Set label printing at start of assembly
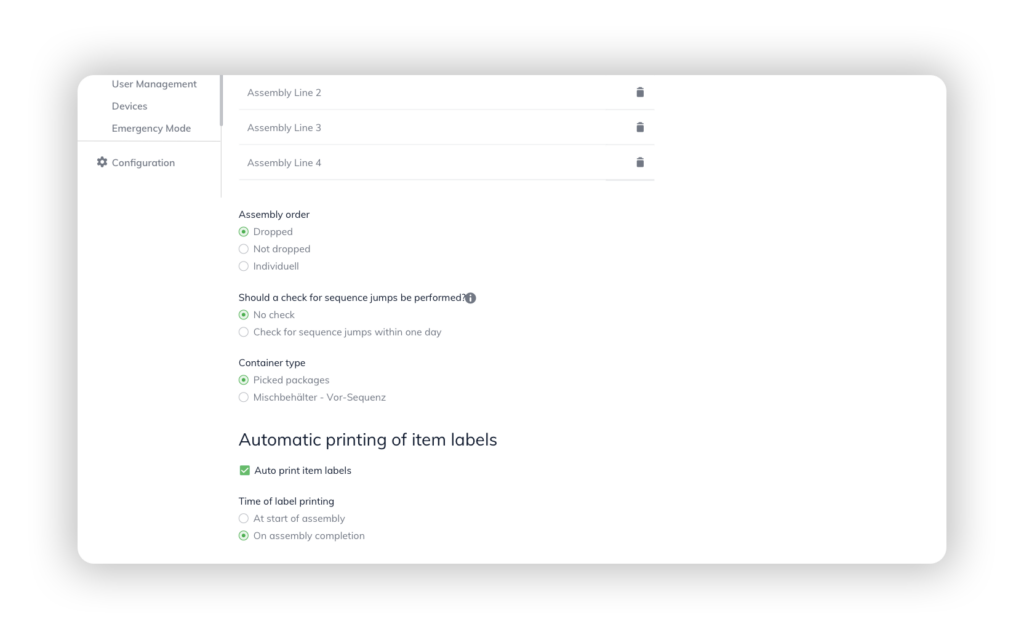 (244, 519)
